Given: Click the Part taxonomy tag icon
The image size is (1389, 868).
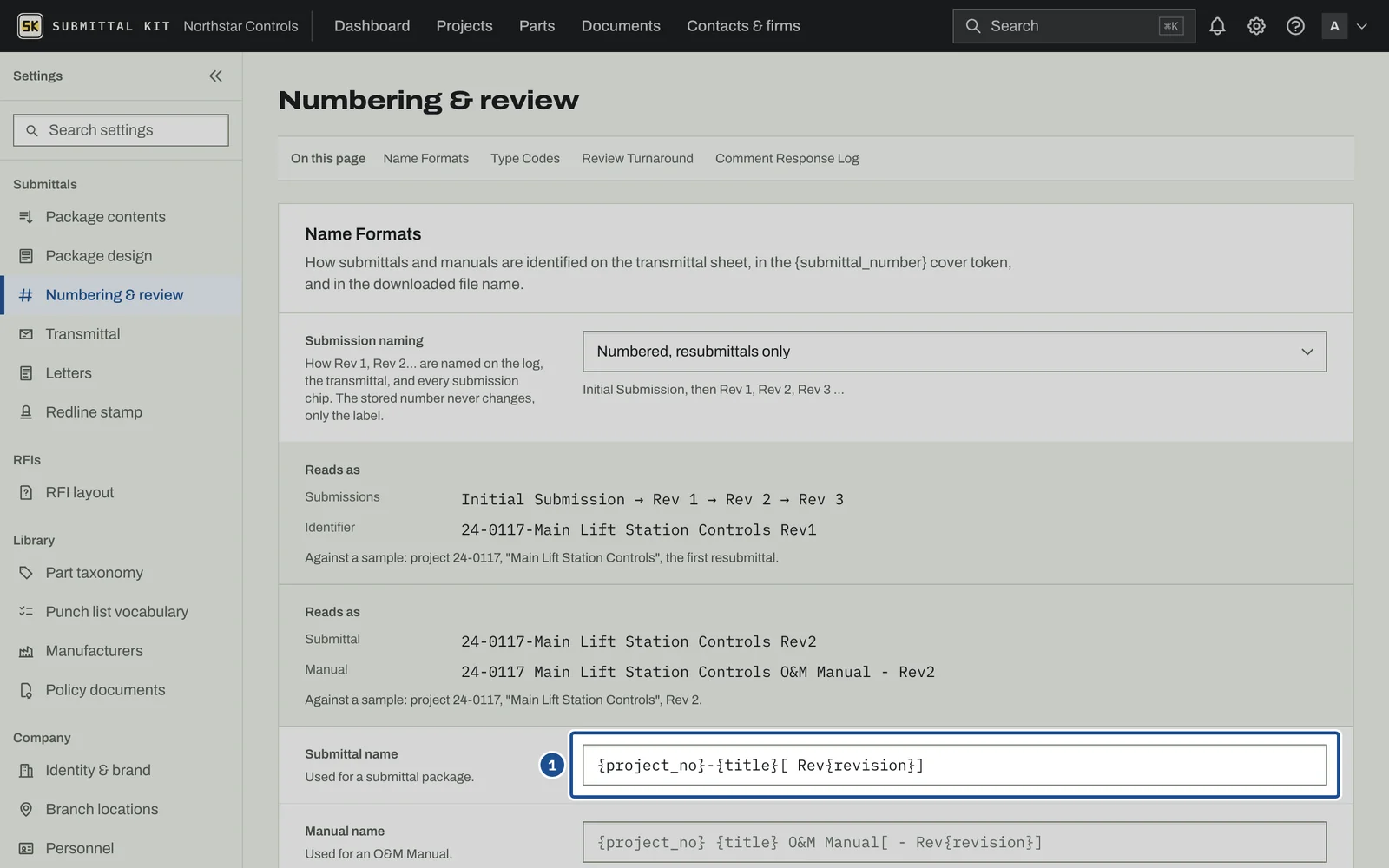Looking at the screenshot, I should point(26,573).
